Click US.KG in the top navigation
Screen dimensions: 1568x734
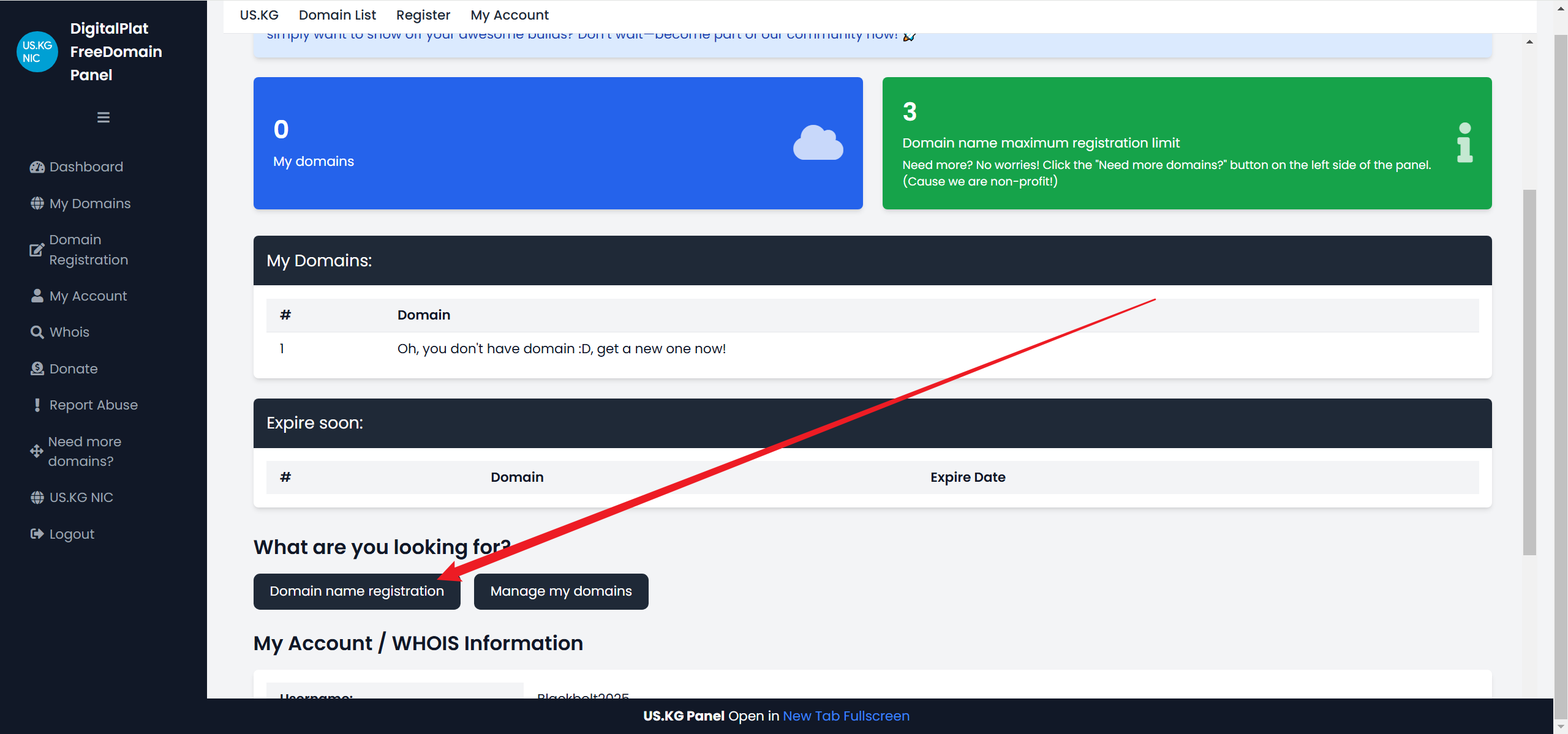(x=259, y=15)
